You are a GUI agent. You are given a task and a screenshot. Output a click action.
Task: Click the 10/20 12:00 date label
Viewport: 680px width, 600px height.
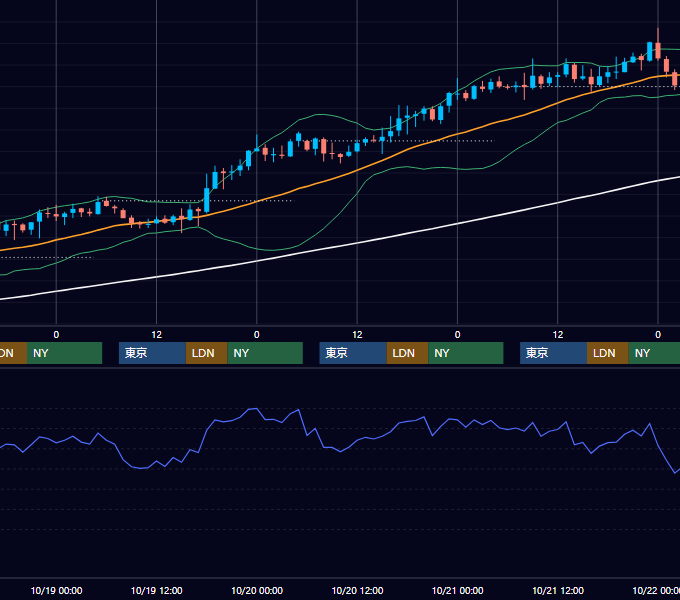pos(357,590)
